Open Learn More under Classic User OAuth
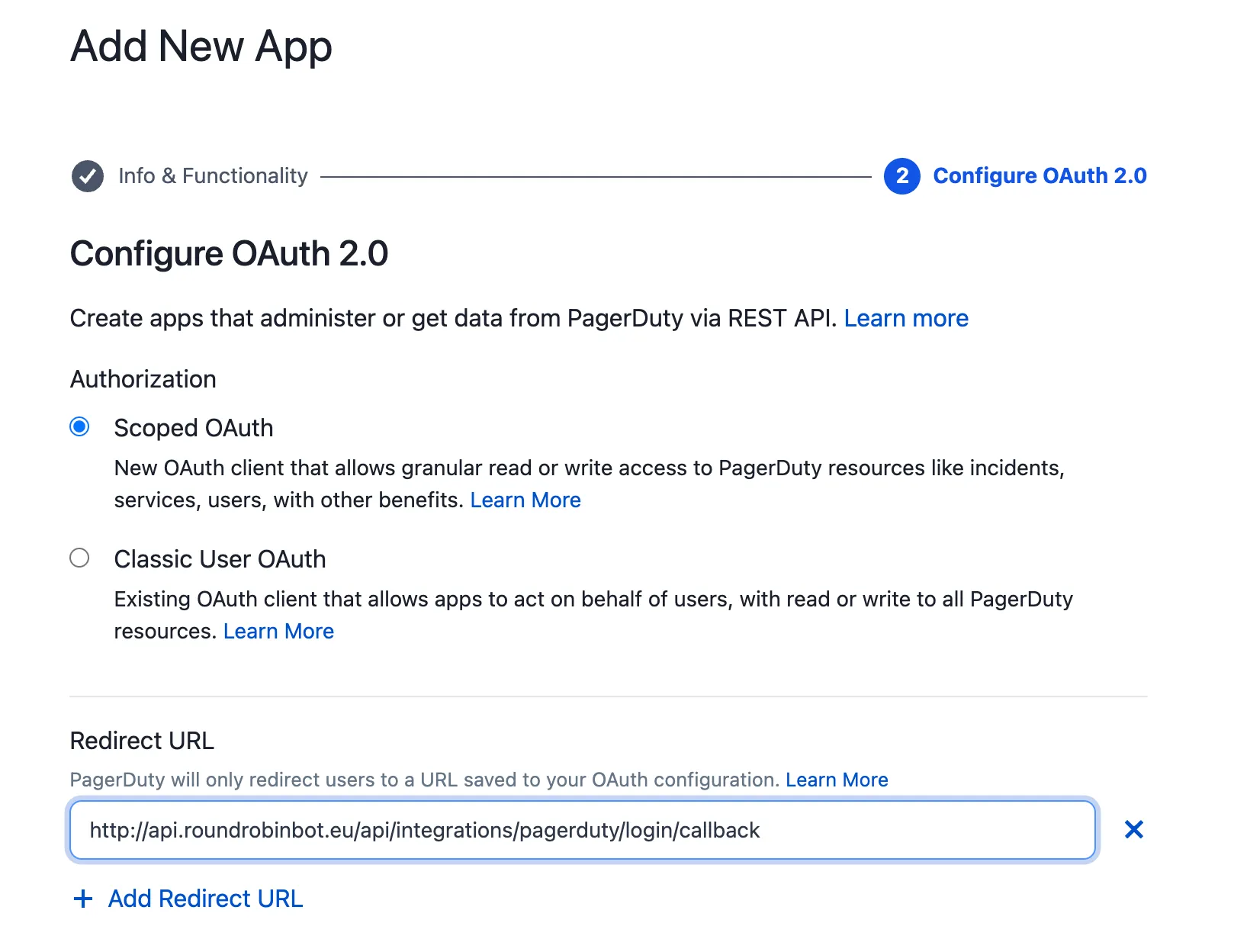 click(x=278, y=632)
